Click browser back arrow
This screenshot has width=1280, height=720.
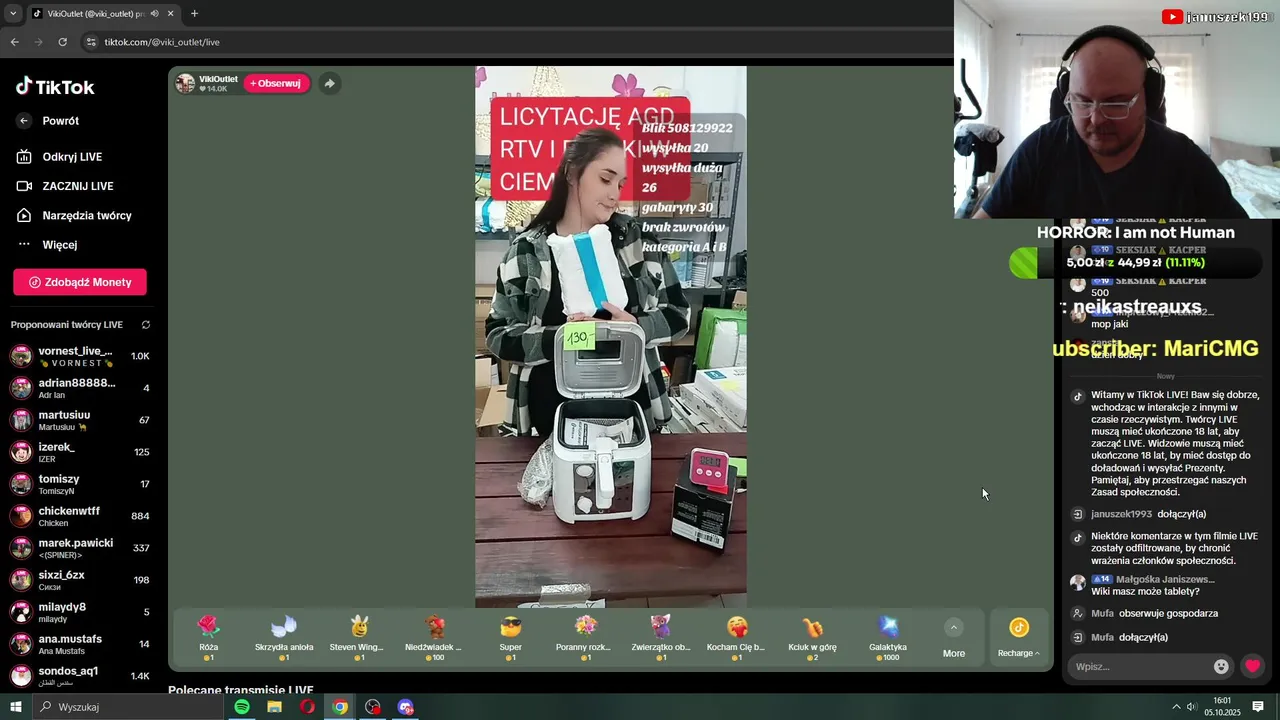pos(15,42)
